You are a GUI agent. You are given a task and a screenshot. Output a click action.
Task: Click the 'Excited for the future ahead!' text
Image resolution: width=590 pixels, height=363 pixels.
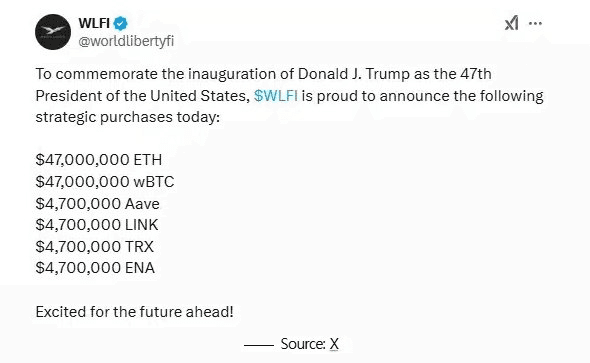coord(134,312)
